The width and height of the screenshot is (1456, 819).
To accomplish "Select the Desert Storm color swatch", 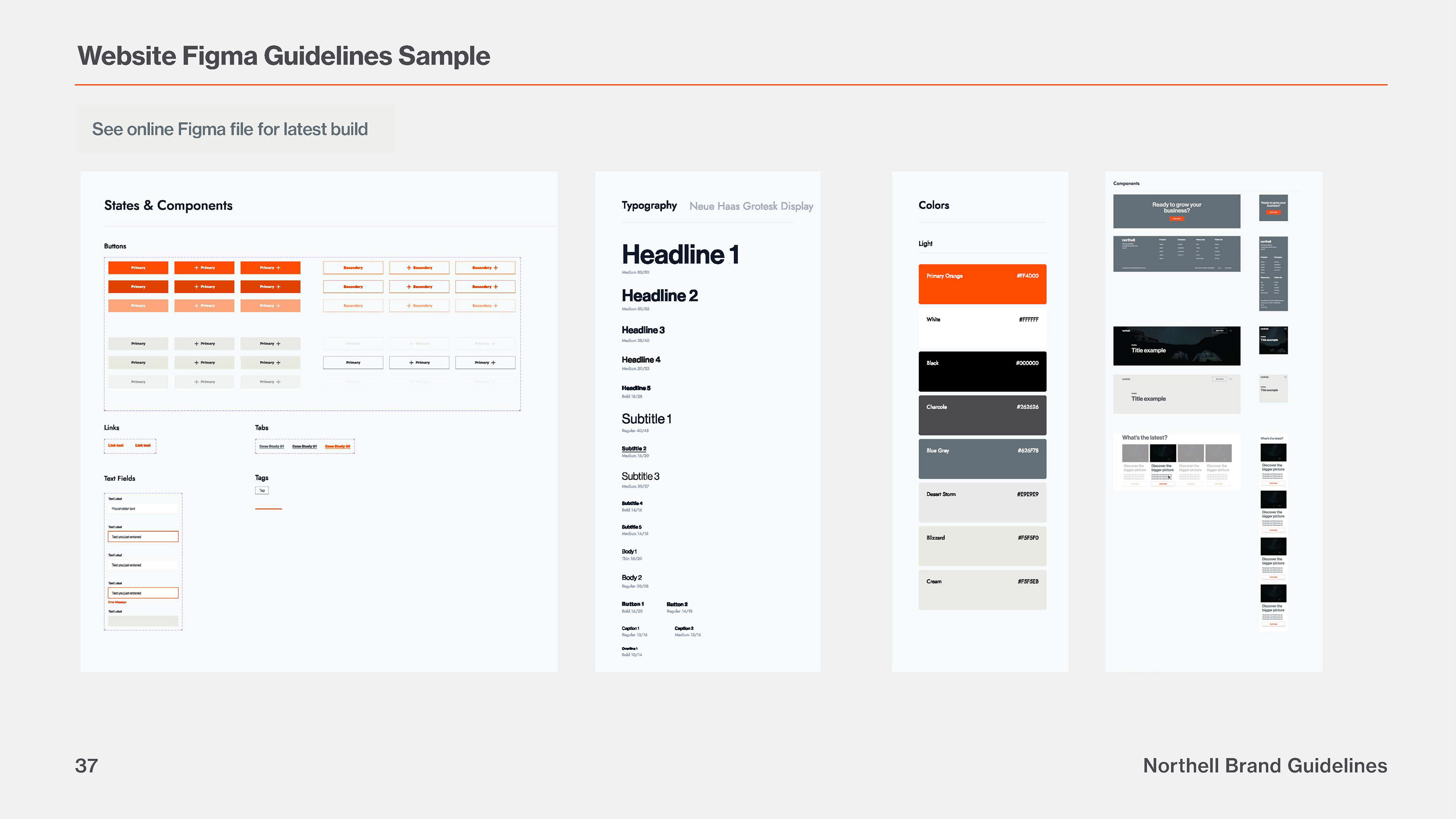I will click(982, 502).
